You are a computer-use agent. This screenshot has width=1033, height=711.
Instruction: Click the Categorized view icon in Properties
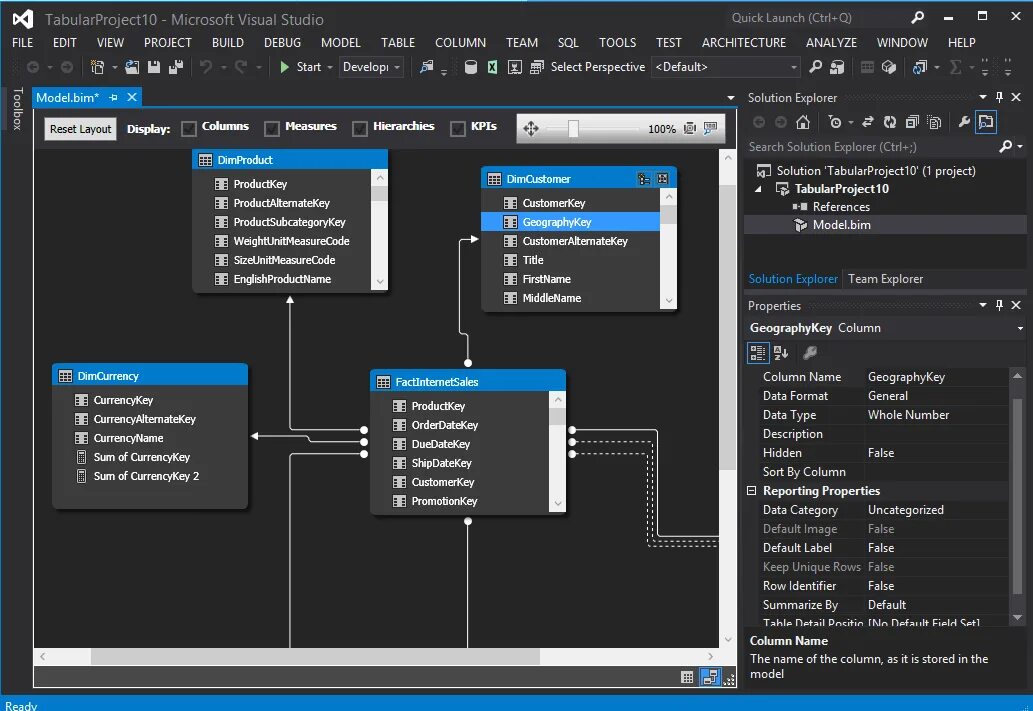tap(758, 353)
